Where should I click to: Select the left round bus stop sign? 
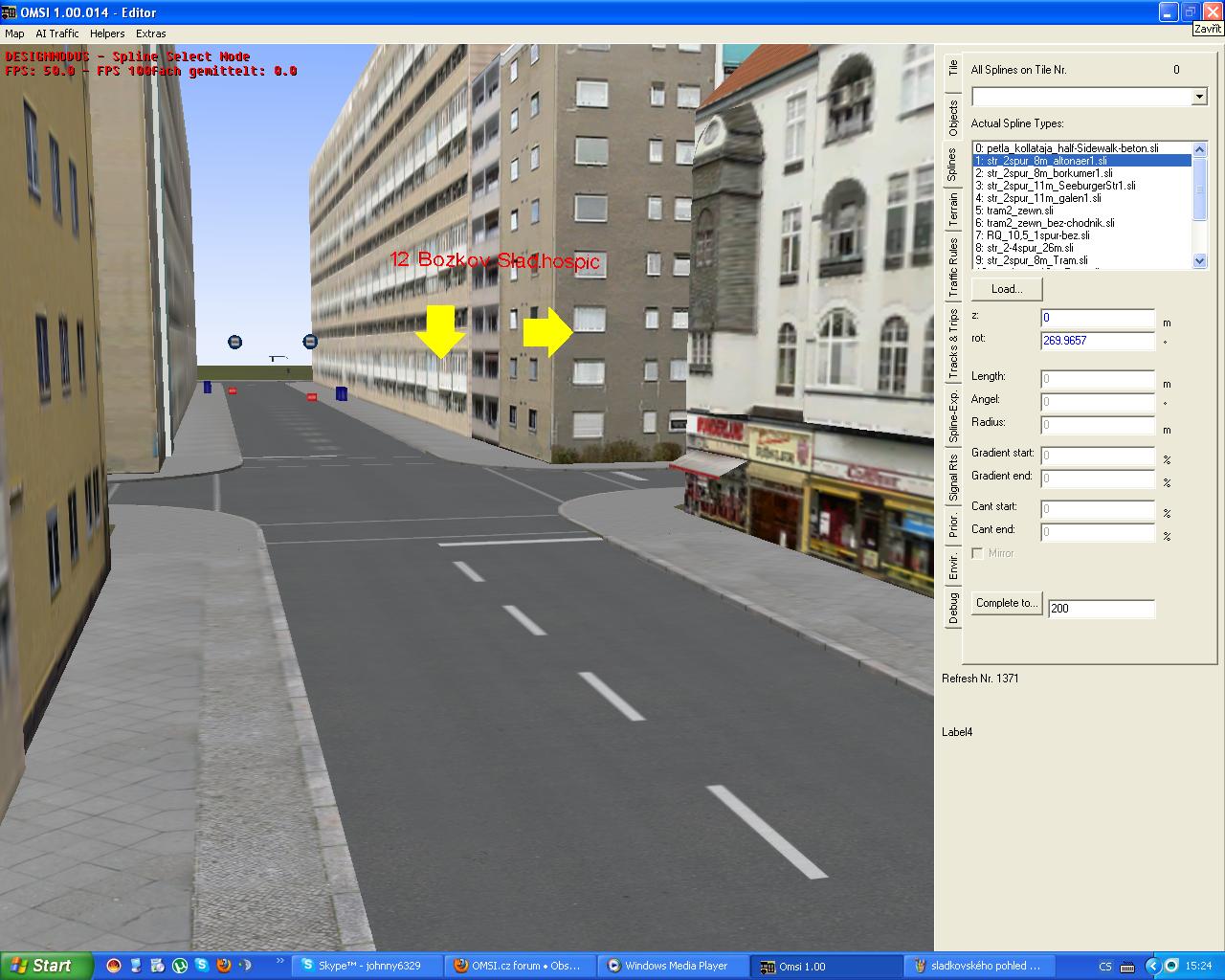pyautogui.click(x=235, y=342)
